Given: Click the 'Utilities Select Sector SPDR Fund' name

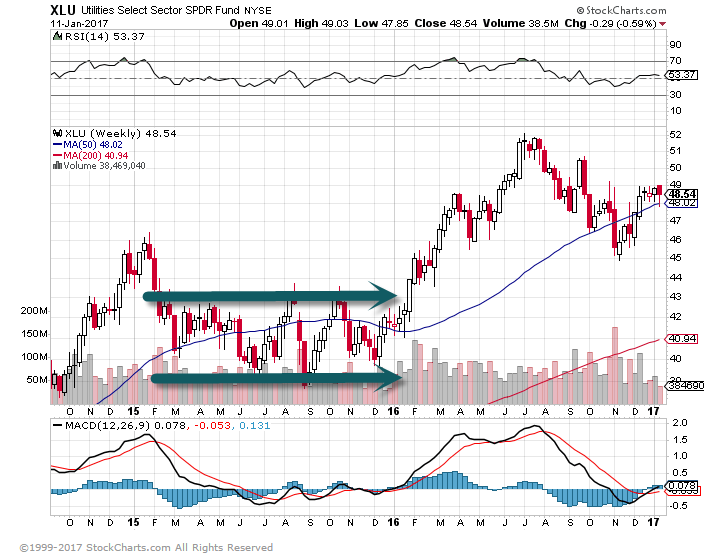Looking at the screenshot, I should [160, 10].
